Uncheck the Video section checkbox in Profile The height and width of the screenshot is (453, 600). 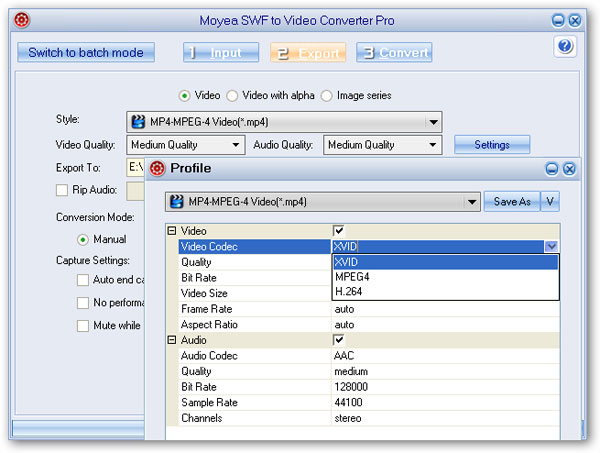[339, 231]
